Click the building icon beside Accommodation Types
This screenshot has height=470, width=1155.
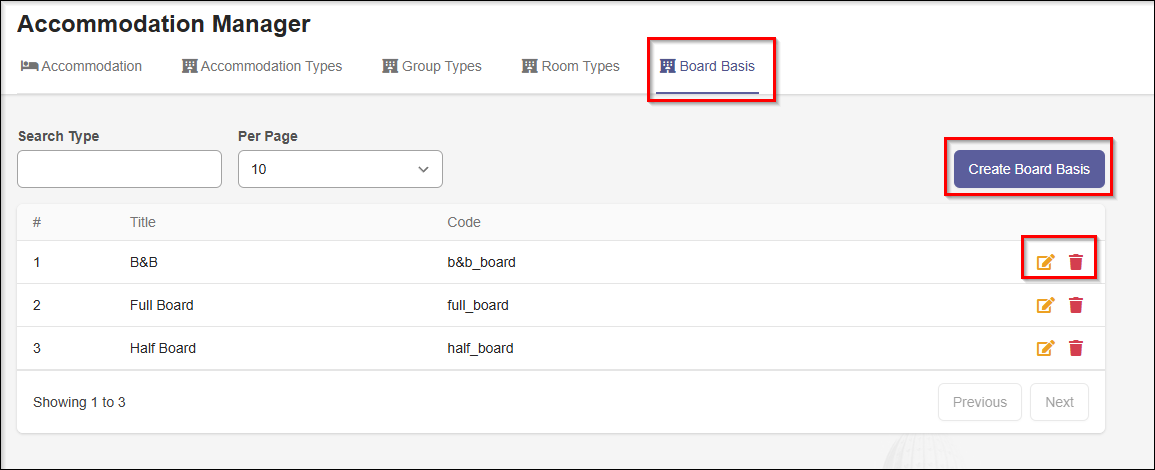point(189,66)
